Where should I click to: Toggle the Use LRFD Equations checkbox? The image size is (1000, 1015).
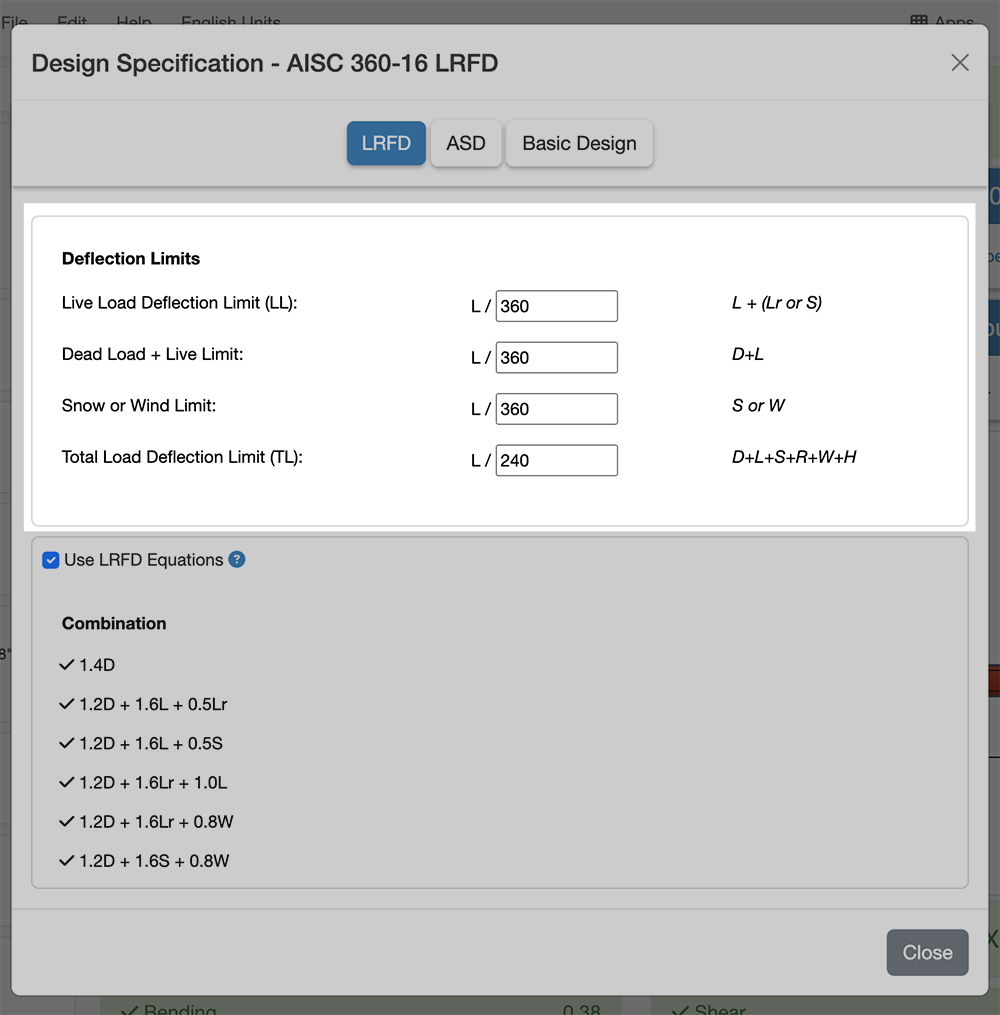pos(50,560)
